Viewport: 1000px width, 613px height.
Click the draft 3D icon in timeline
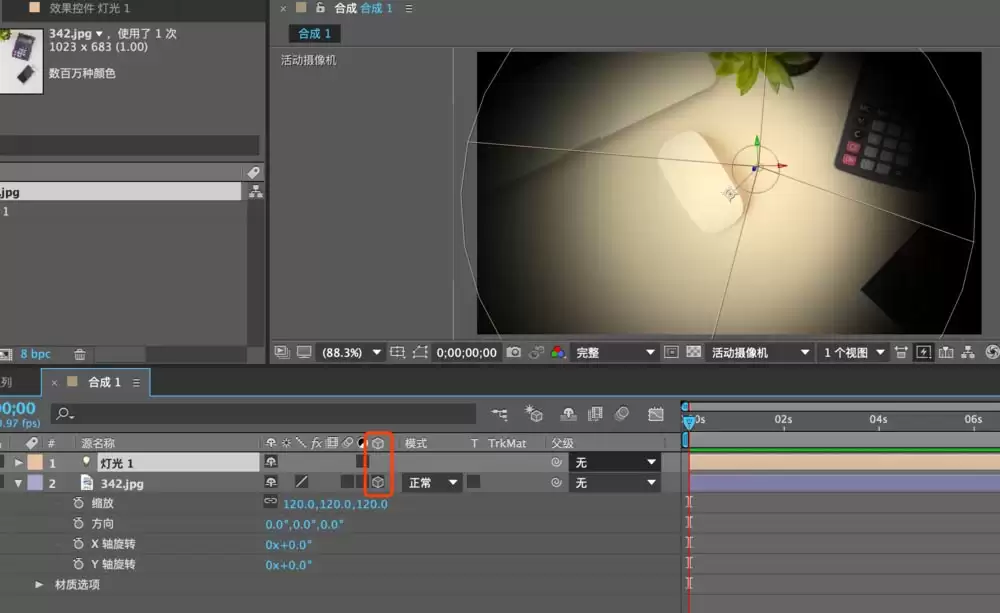click(533, 414)
